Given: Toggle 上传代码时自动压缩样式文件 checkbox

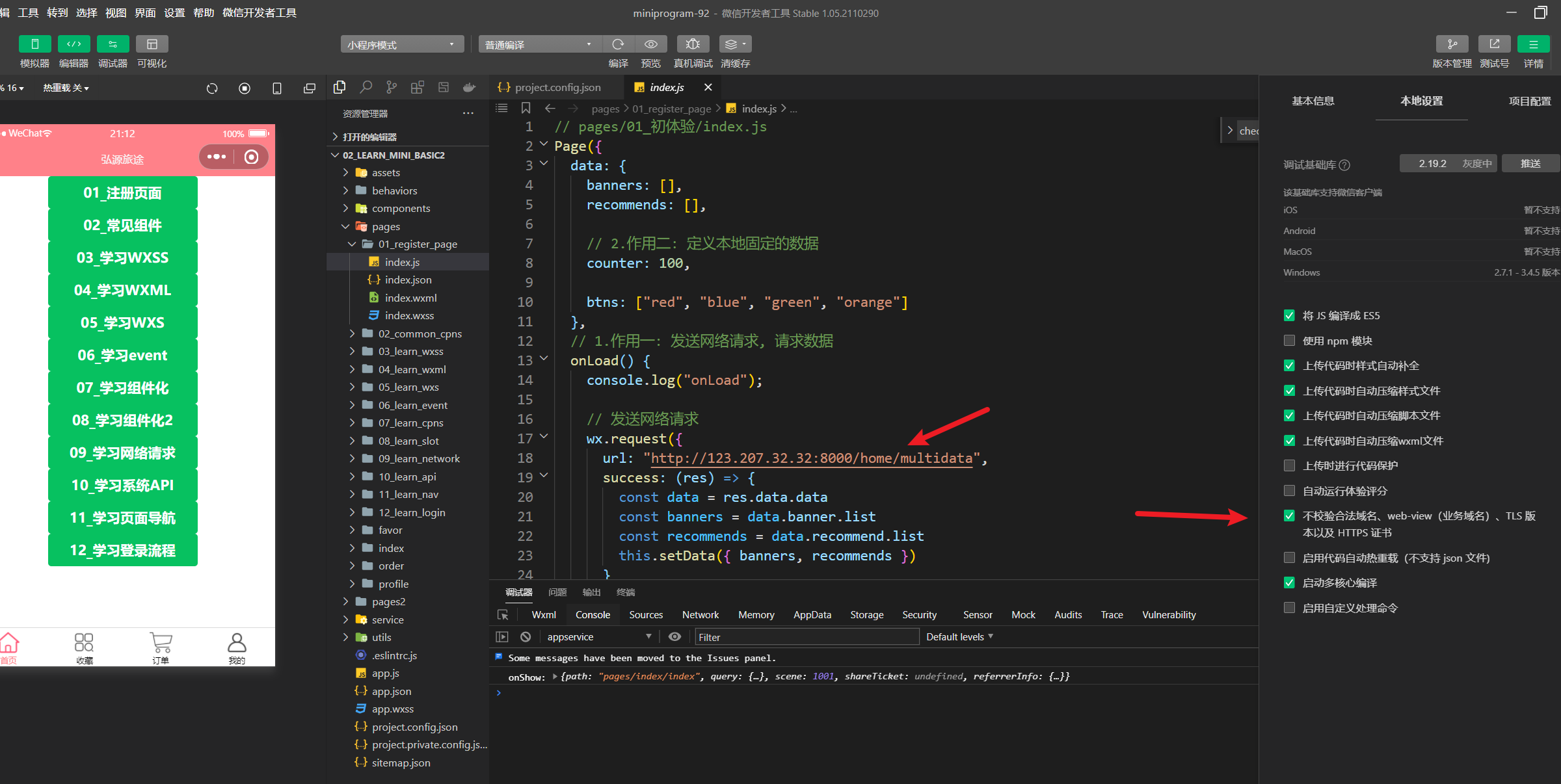Looking at the screenshot, I should point(1289,391).
